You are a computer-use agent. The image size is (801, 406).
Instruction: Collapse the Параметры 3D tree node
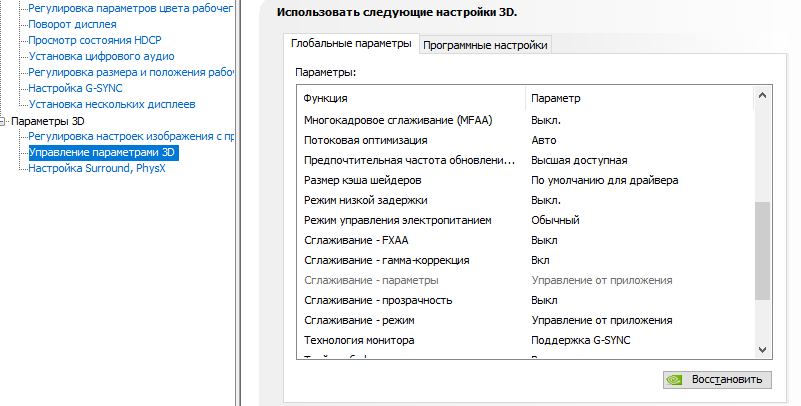[x=2, y=121]
